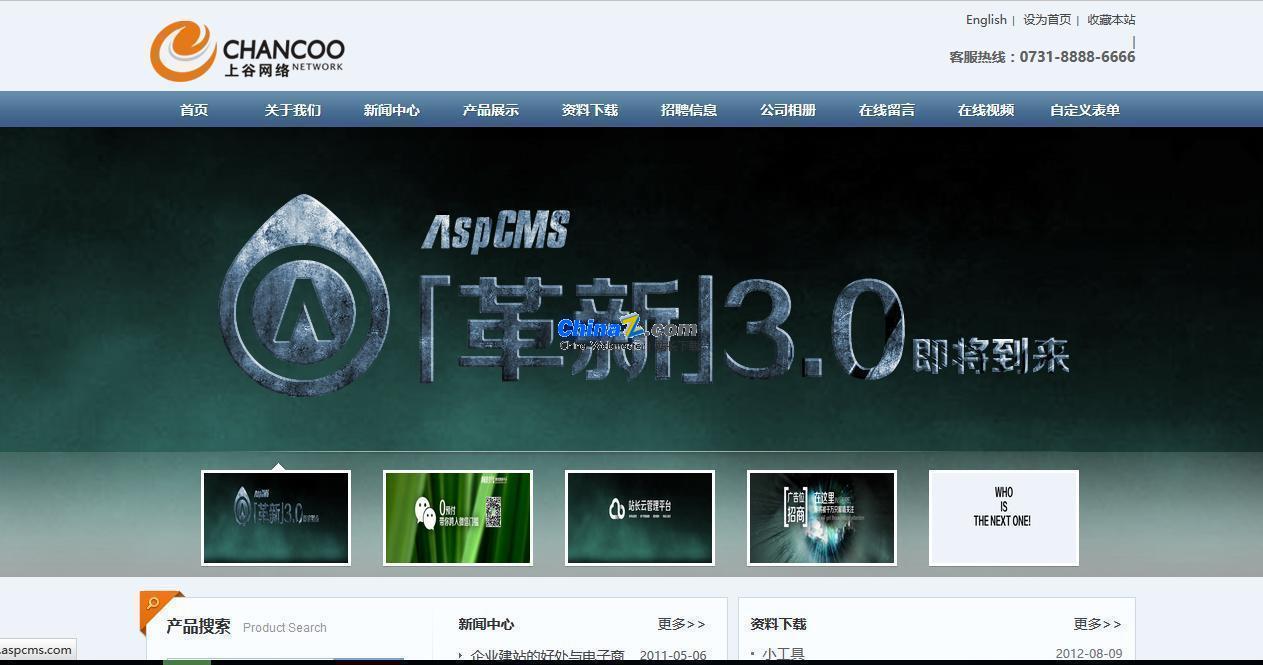This screenshot has height=665, width=1263.
Task: Open 更多>> beside 新闻中心 section
Action: 681,624
